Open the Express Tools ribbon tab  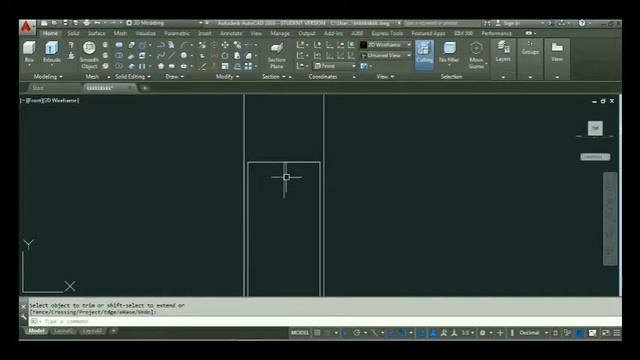pyautogui.click(x=387, y=33)
